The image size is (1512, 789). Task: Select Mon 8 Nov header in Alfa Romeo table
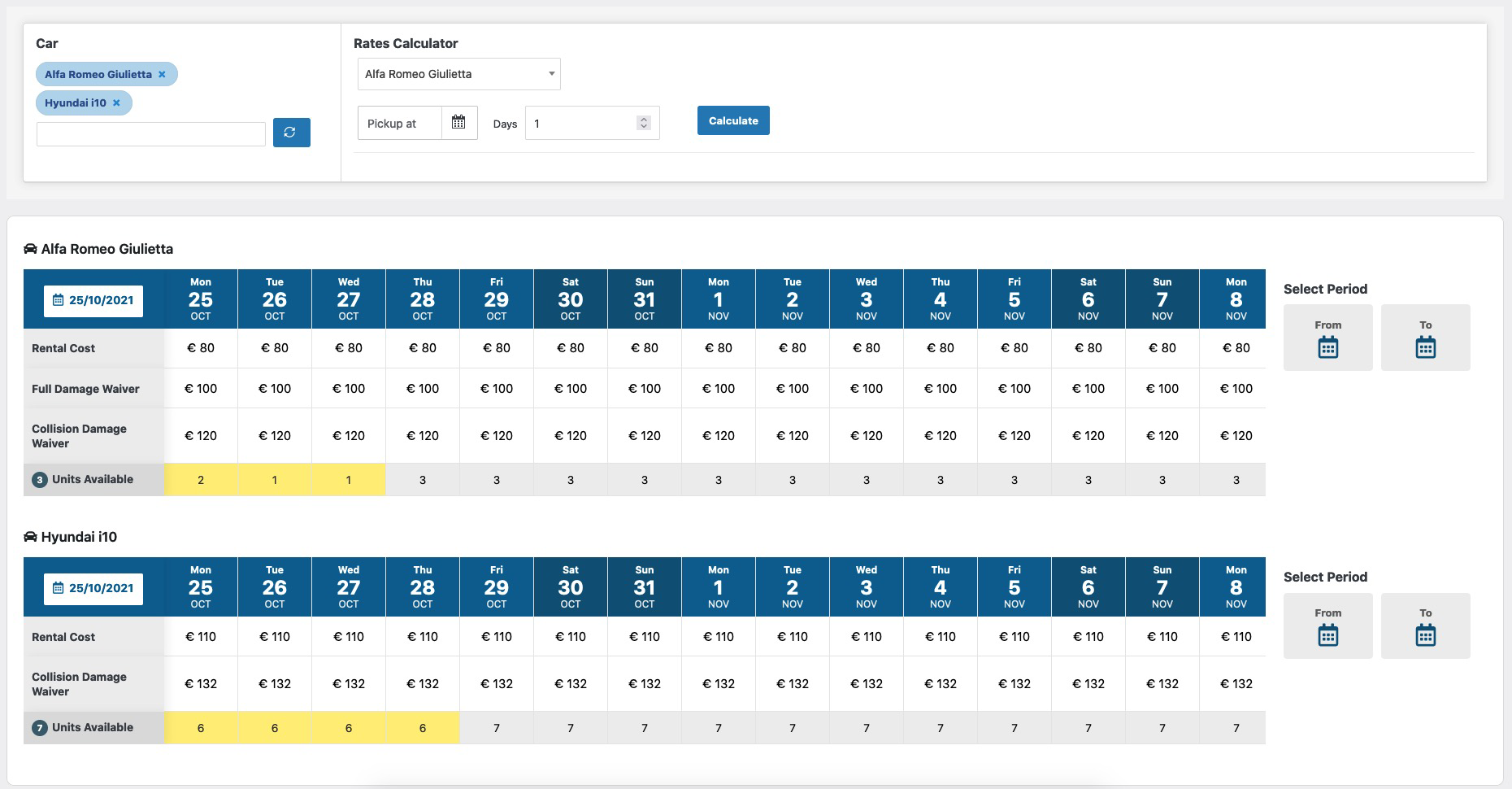point(1236,299)
